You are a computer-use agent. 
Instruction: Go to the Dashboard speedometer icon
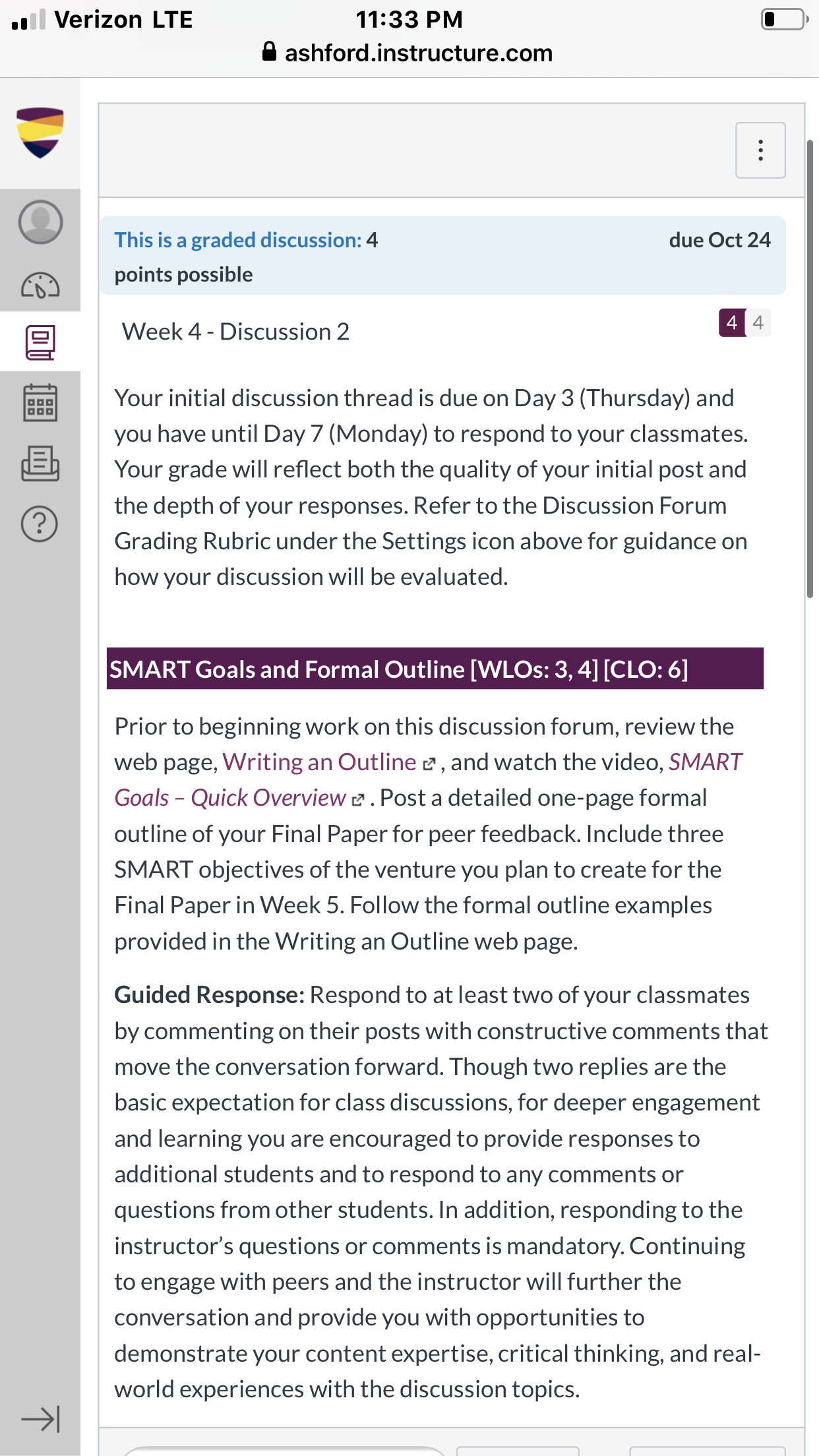[x=40, y=286]
